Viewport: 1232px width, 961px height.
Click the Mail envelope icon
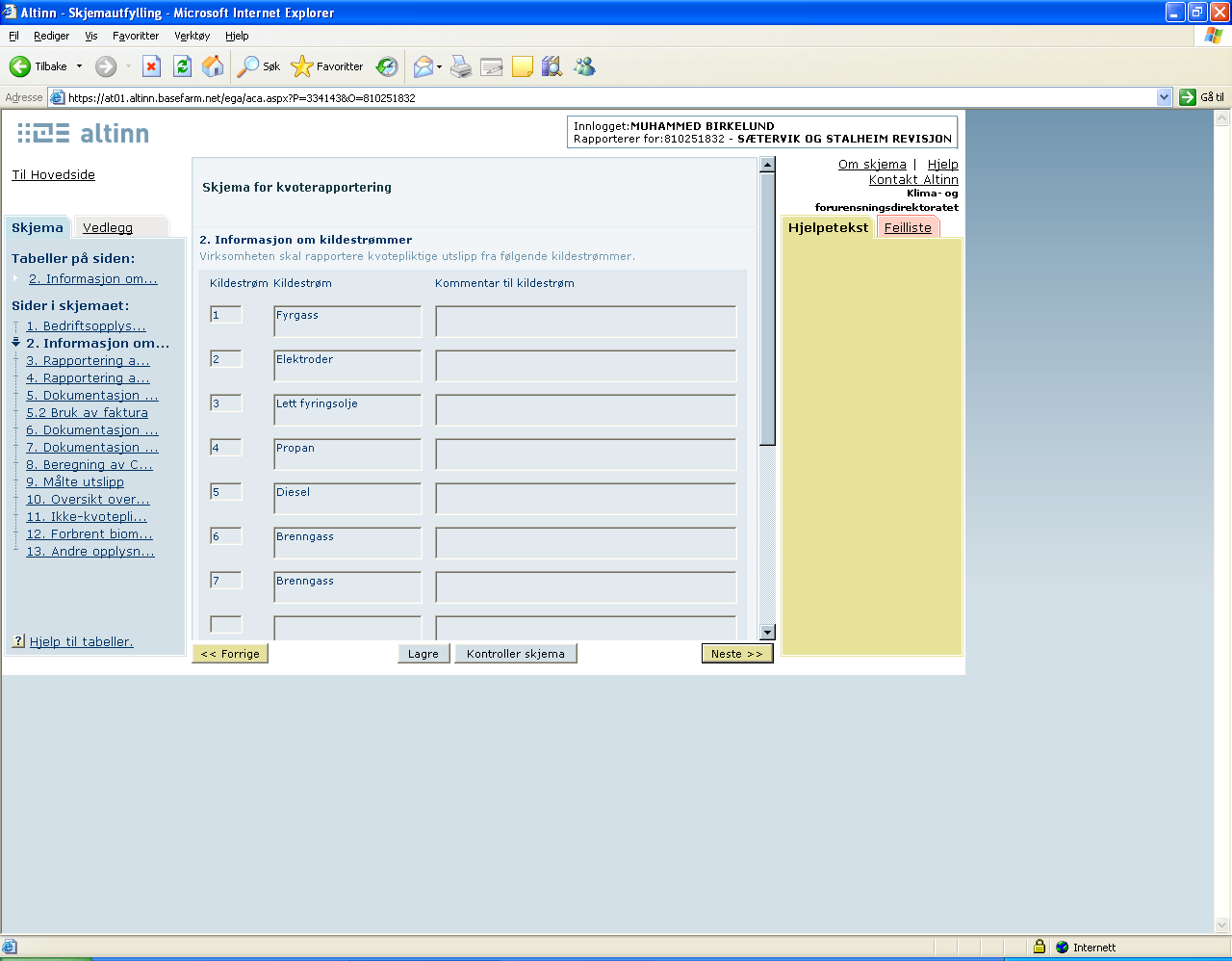[423, 66]
